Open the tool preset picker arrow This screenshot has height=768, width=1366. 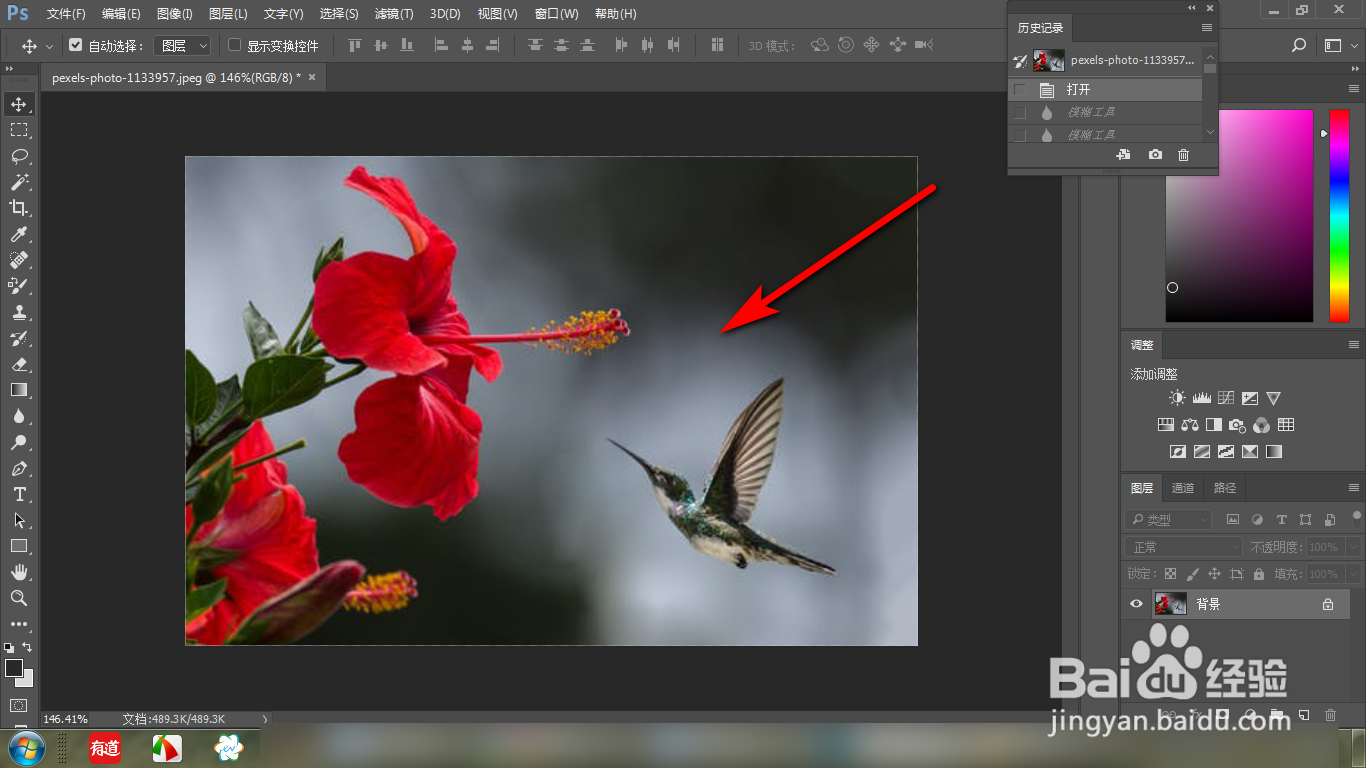pyautogui.click(x=49, y=46)
